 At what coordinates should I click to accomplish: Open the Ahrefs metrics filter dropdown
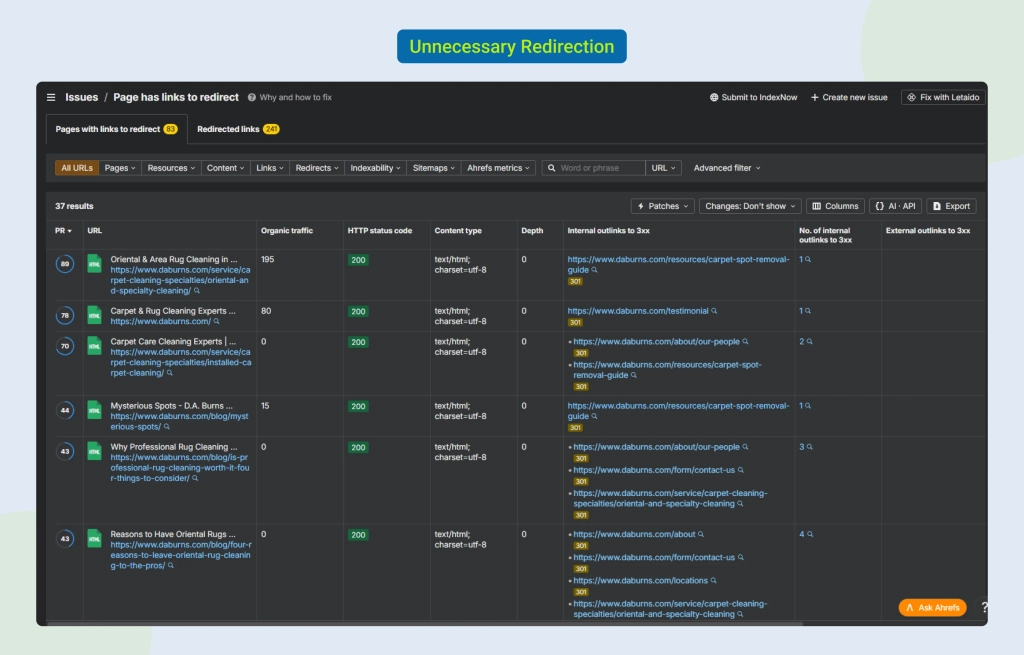click(498, 168)
